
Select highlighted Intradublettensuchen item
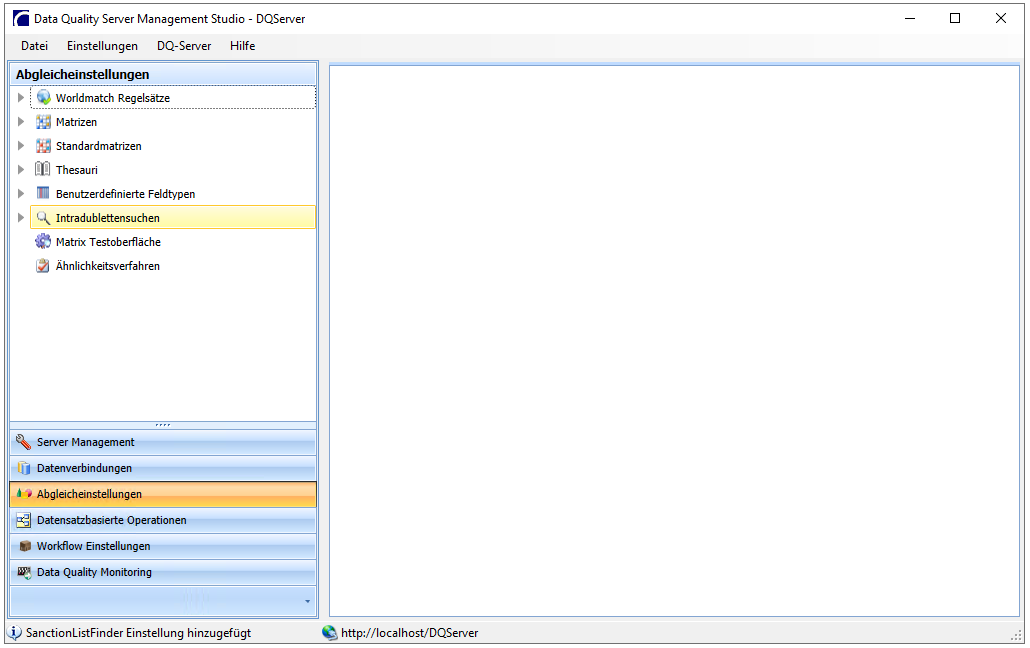173,218
